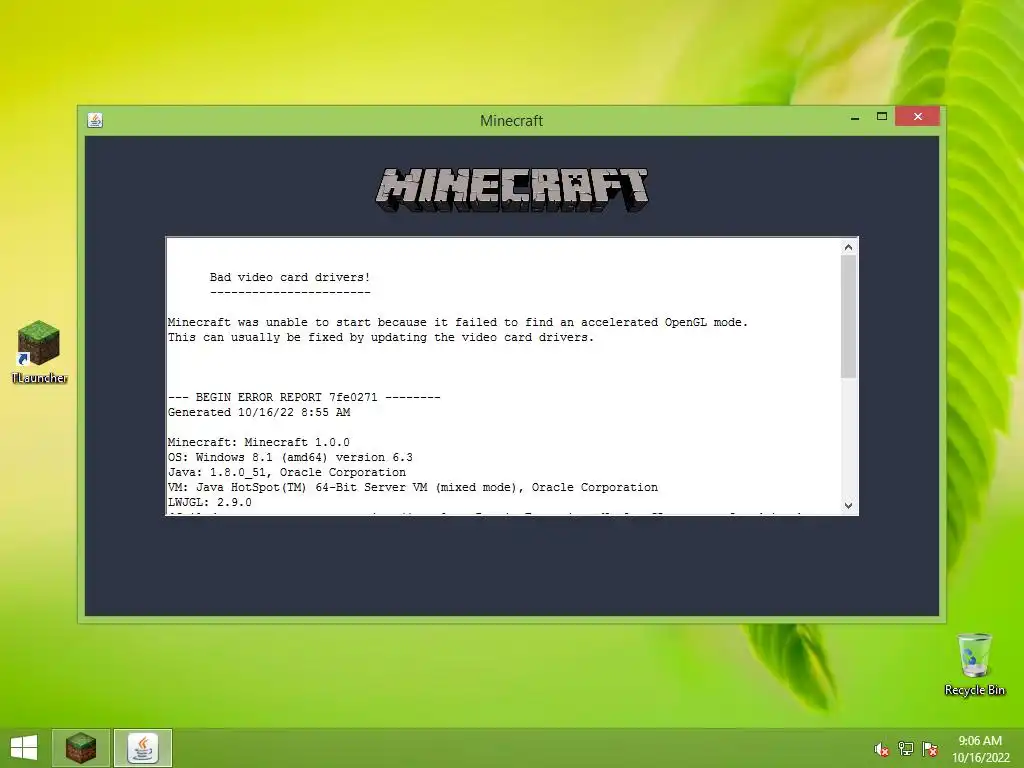Click 'OS: Windows 8.1 (amd64)' line

click(290, 457)
